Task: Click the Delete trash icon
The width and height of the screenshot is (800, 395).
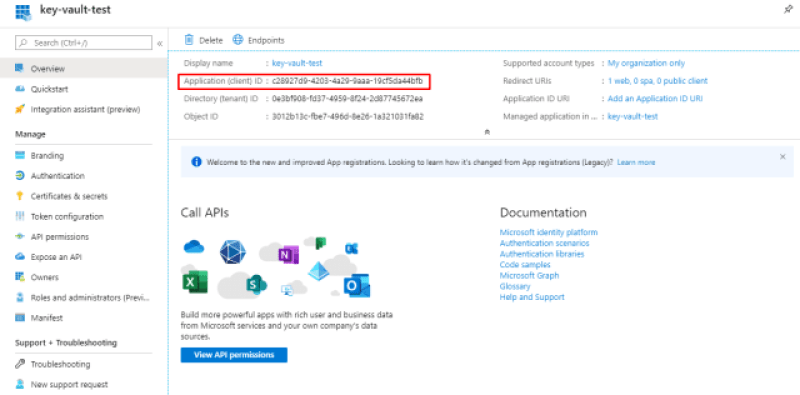Action: click(x=189, y=40)
